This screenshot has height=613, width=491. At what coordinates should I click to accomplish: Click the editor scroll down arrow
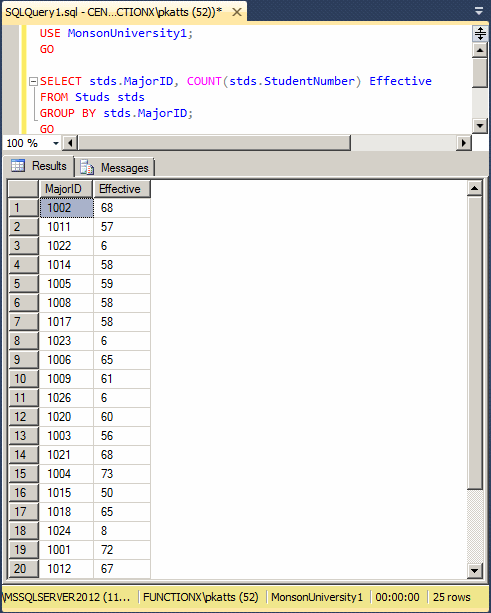480,126
